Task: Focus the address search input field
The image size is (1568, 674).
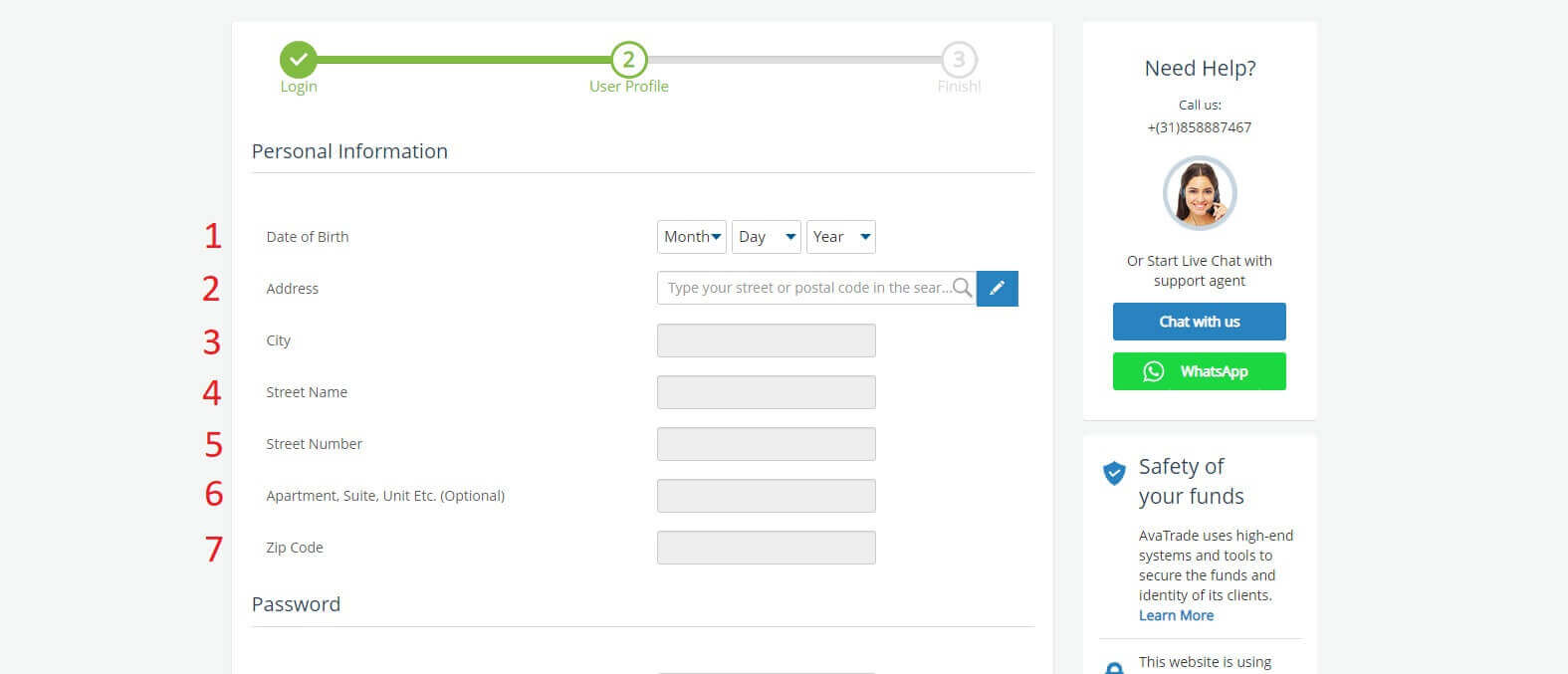Action: (x=804, y=288)
